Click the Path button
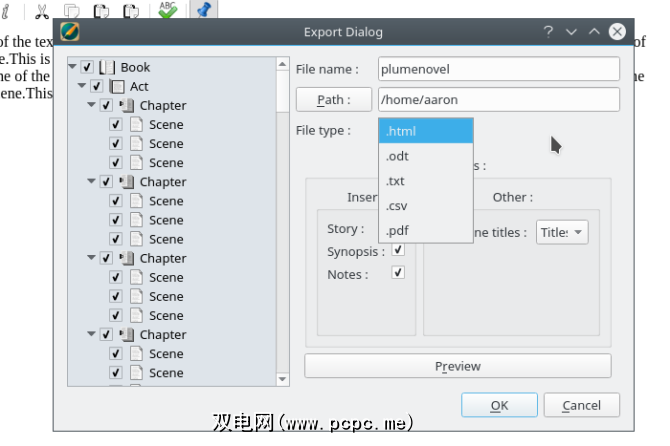The image size is (670, 446). point(334,100)
